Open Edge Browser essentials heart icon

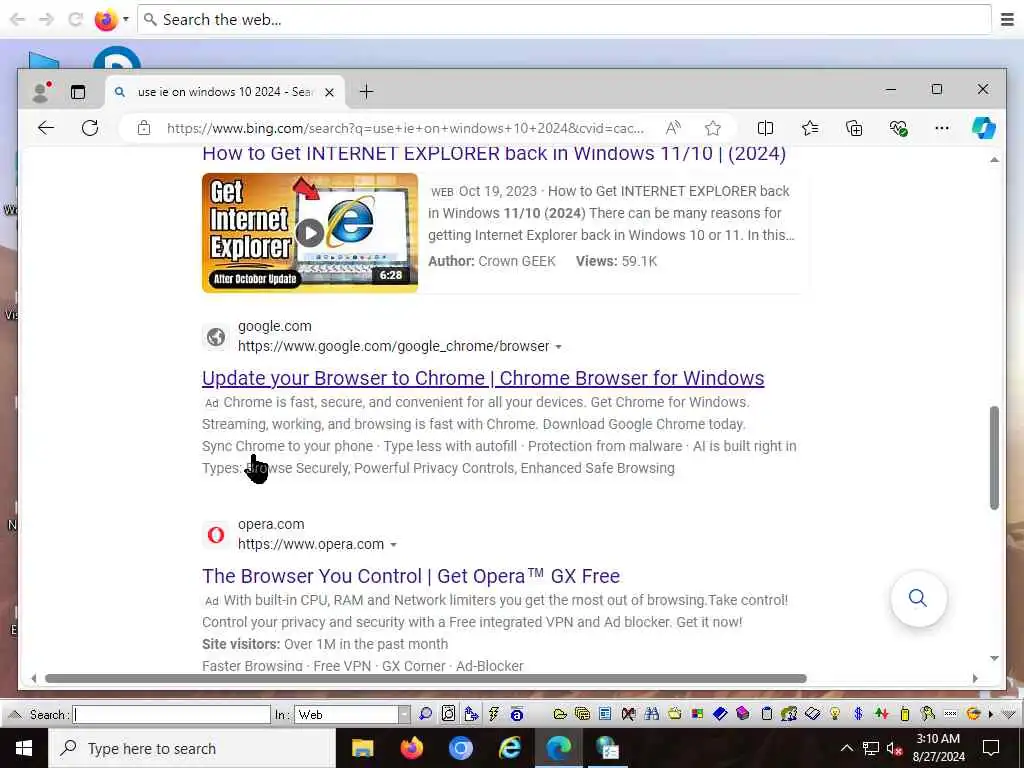899,128
